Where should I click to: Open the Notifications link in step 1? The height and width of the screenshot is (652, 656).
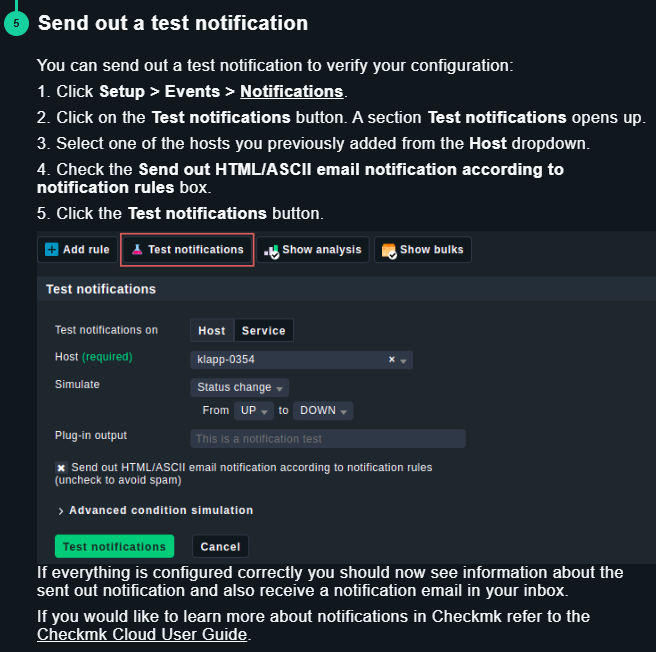(x=292, y=92)
